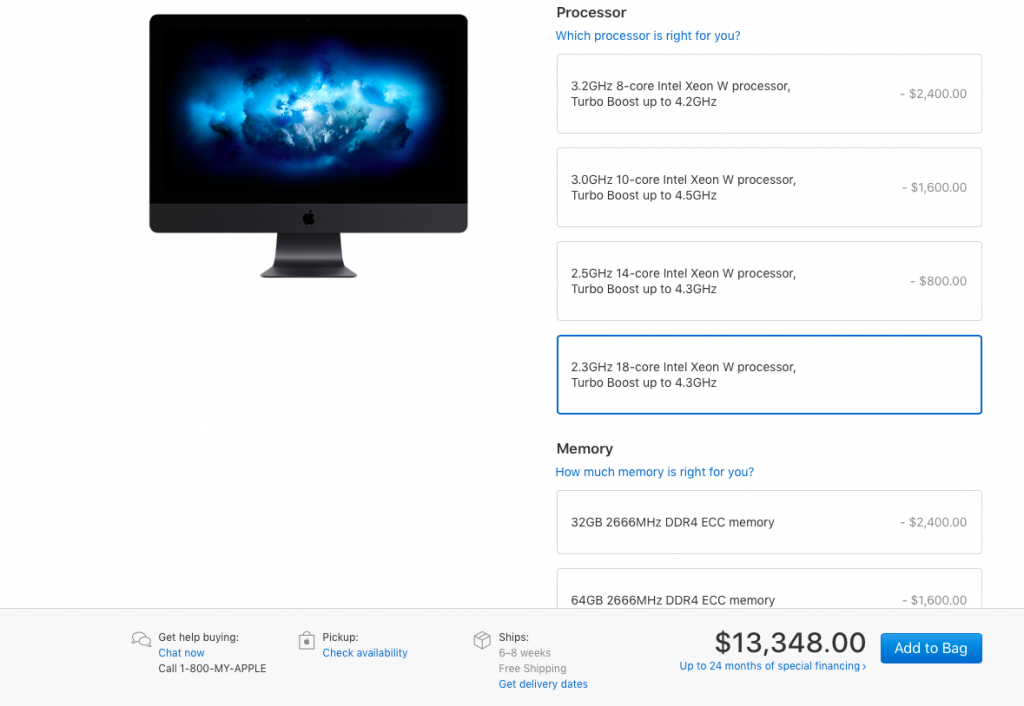Select the 3.2GHz 8-core Xeon W processor
Viewport: 1024px width, 706px height.
click(x=769, y=94)
